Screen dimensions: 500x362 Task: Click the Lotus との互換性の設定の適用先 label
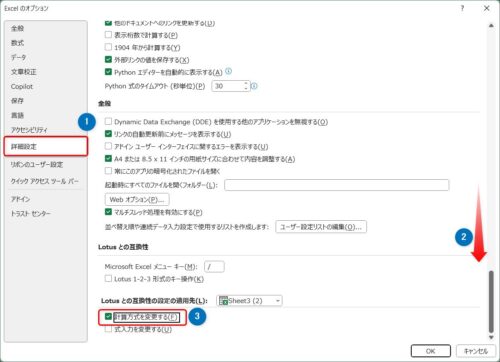click(154, 301)
